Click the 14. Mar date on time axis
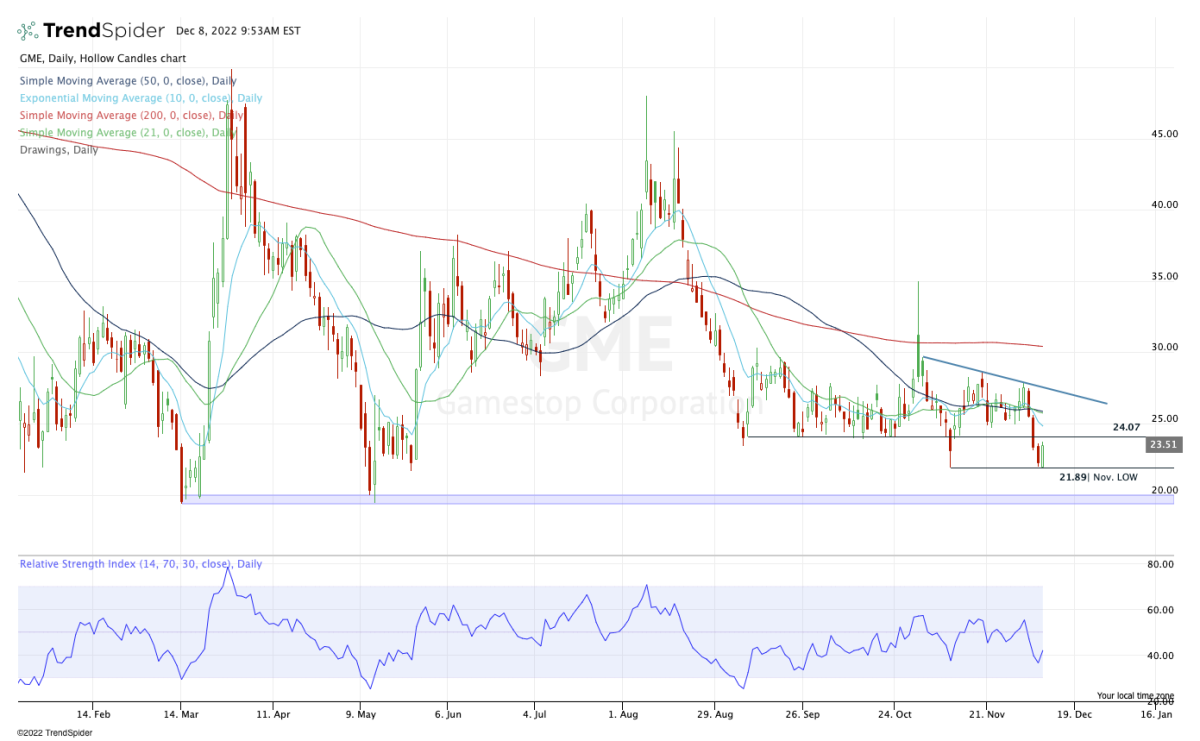 (181, 716)
